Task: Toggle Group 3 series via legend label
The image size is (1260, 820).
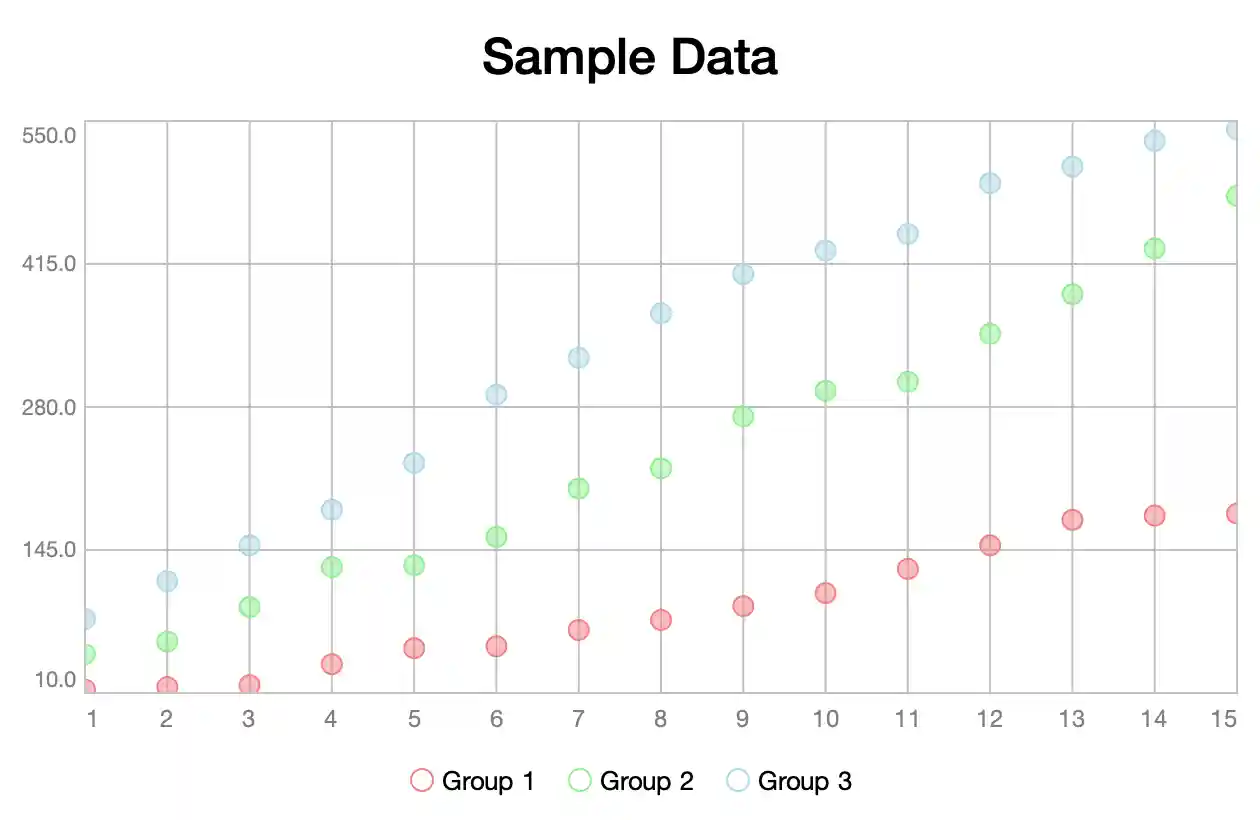Action: [x=804, y=781]
